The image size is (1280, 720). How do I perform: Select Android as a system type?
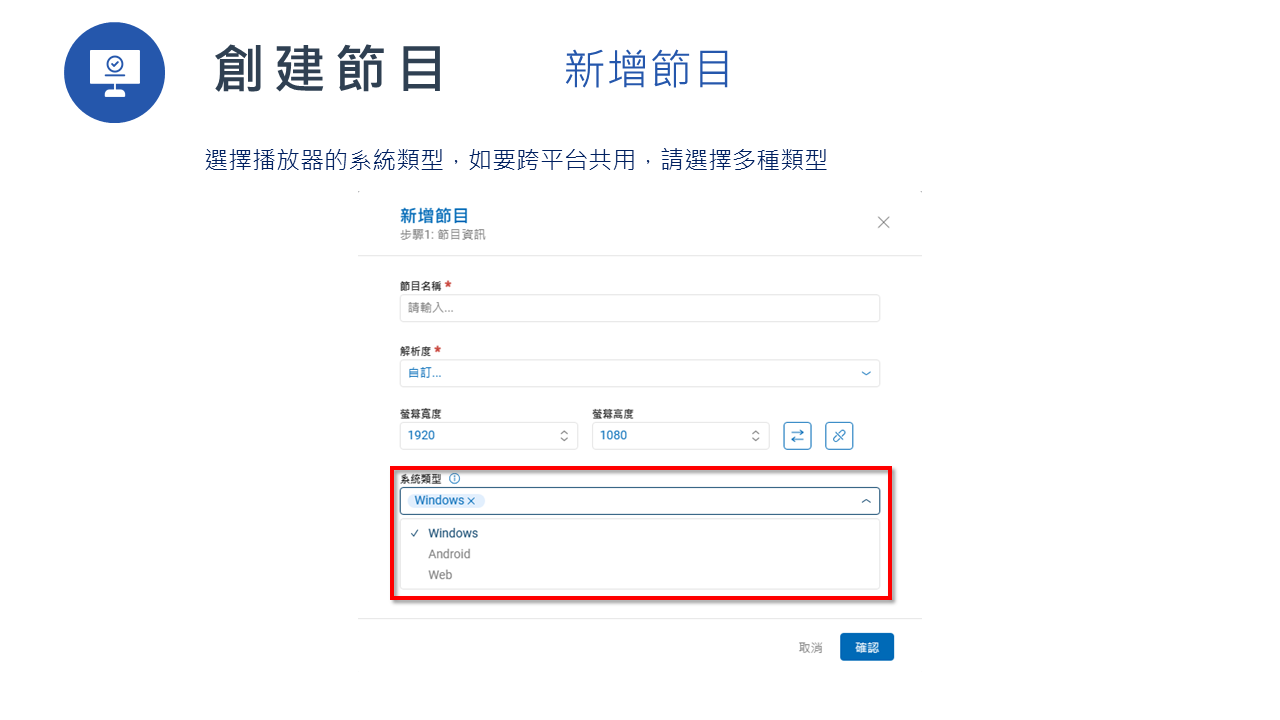[449, 554]
